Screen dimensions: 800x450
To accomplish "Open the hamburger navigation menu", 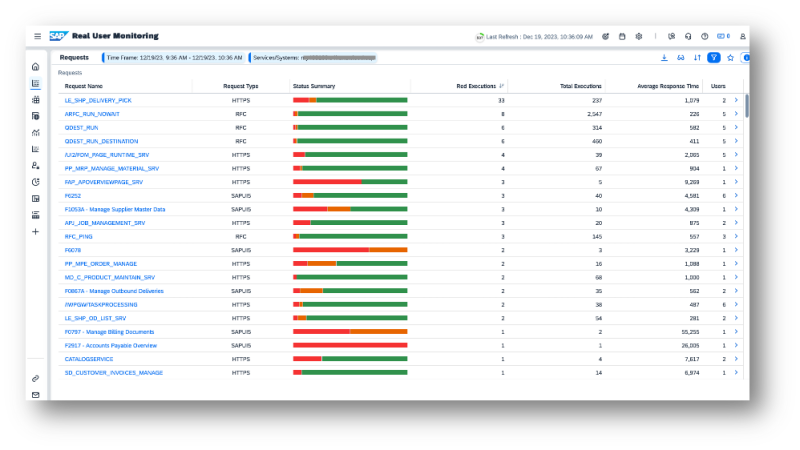I will point(37,36).
